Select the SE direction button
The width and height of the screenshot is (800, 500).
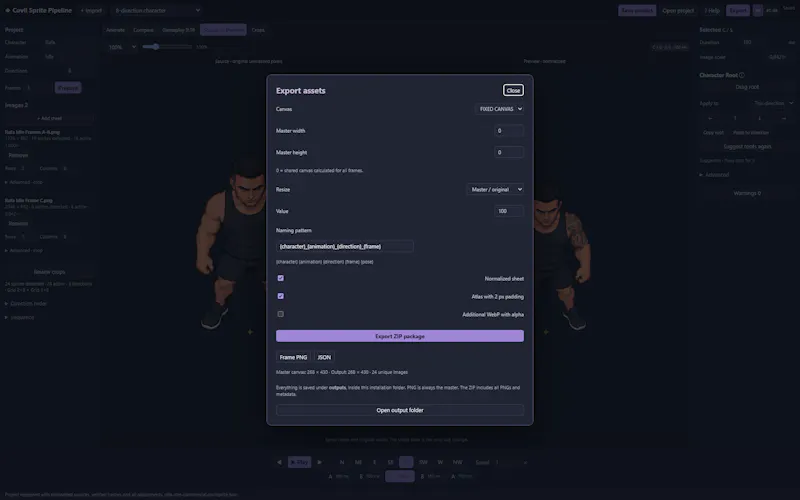point(390,462)
